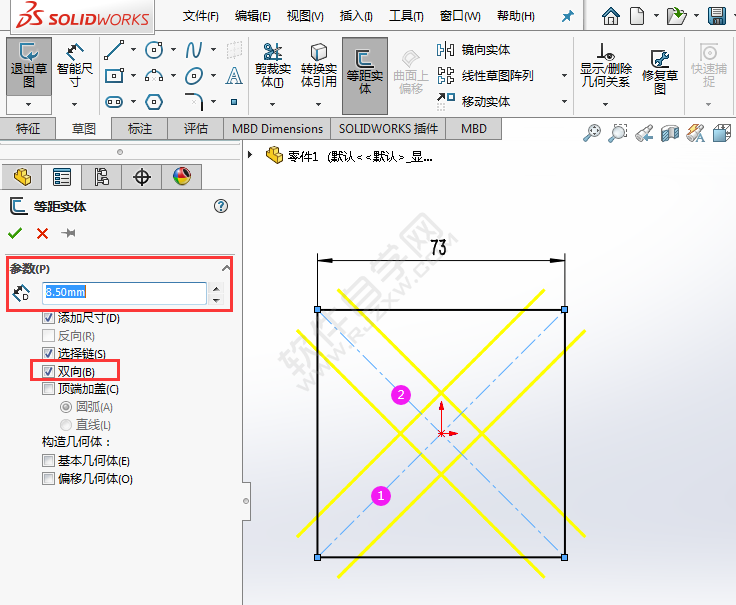Select the straight Slot tool
Viewport: 736px width, 605px height.
pos(114,101)
